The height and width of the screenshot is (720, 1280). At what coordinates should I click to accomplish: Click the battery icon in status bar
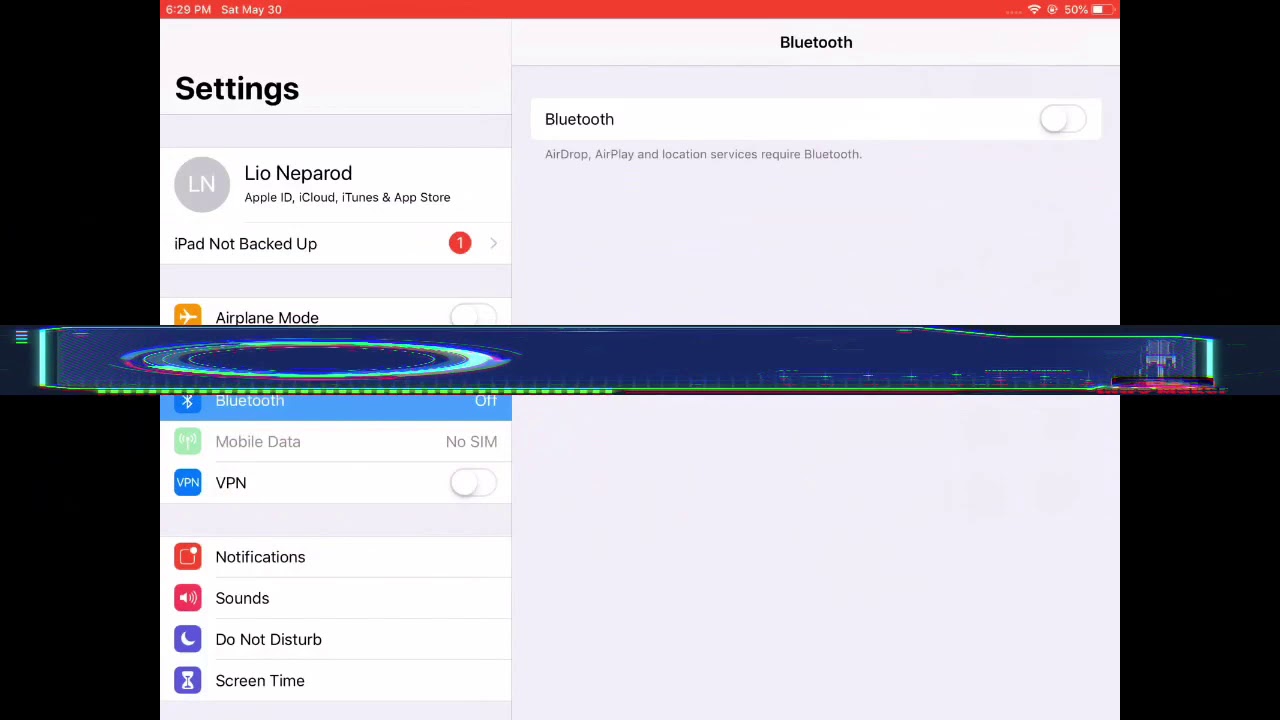(1101, 9)
